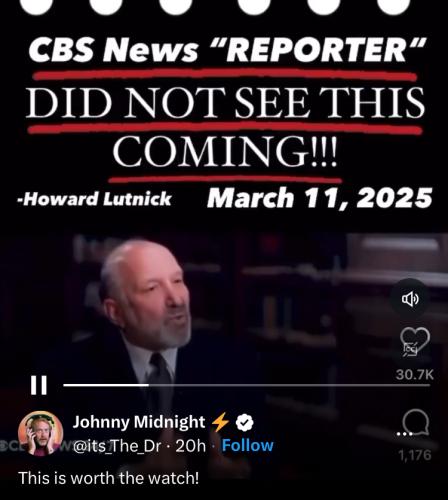Image resolution: width=448 pixels, height=500 pixels.
Task: Pause the playing video
Action: click(39, 385)
